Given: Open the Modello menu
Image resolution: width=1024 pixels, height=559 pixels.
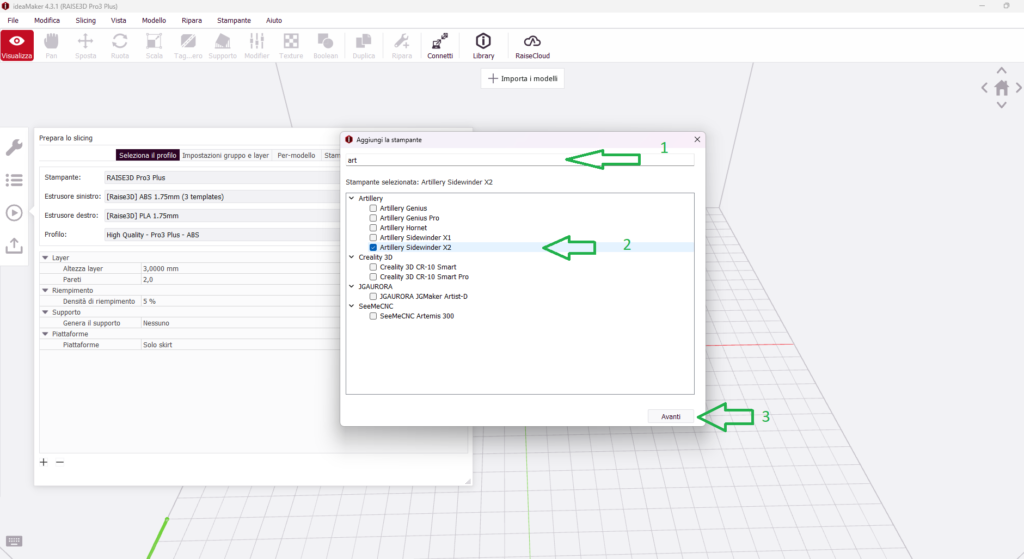Looking at the screenshot, I should [154, 20].
